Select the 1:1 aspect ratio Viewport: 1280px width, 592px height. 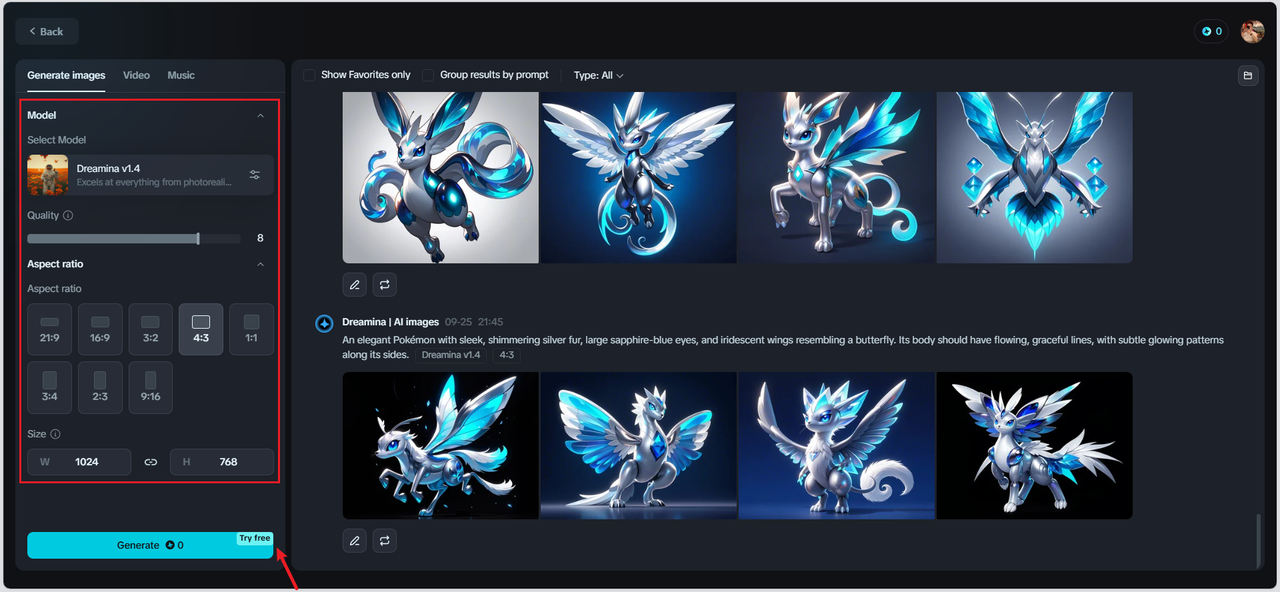251,329
